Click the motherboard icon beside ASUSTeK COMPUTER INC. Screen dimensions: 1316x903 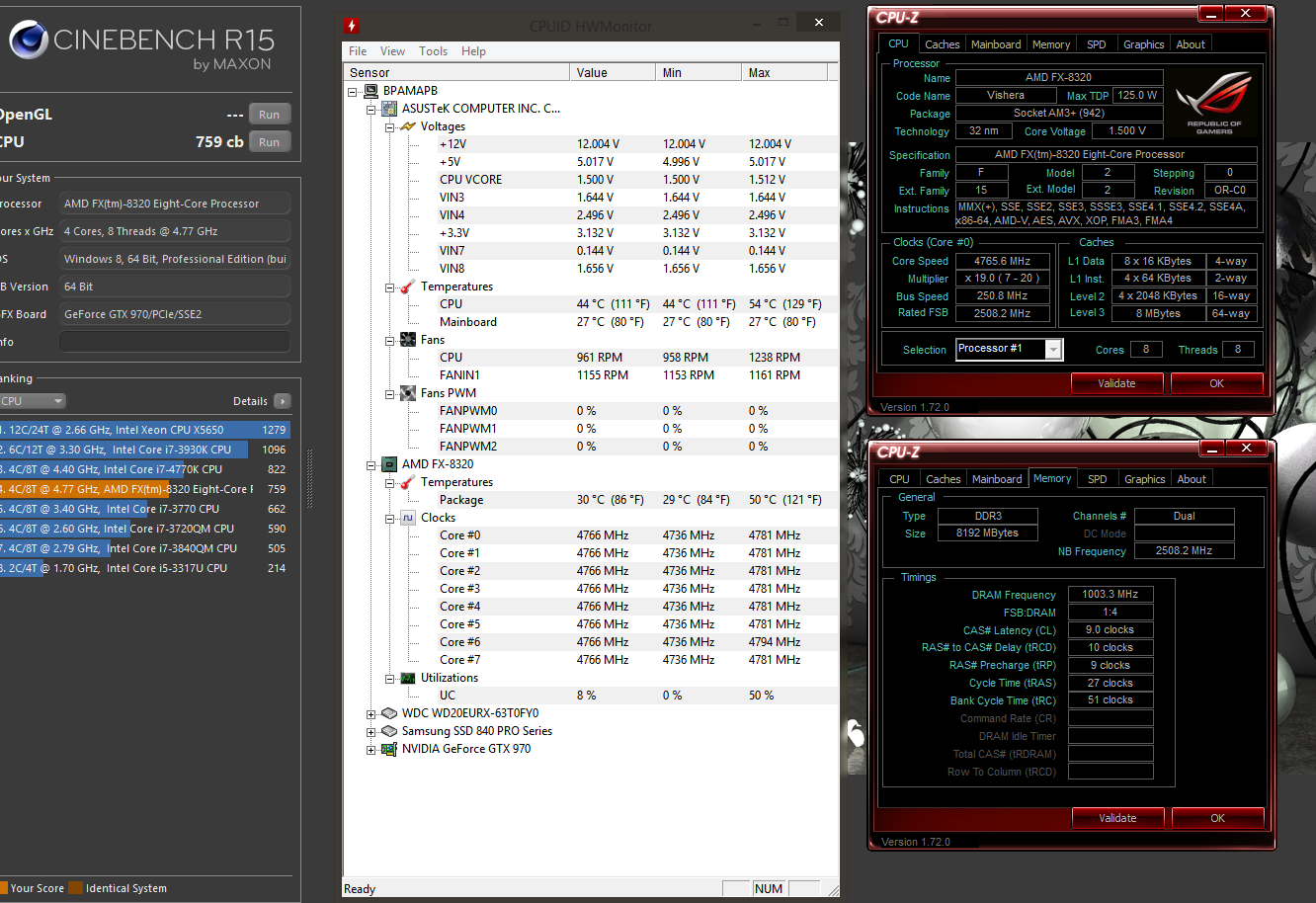390,109
